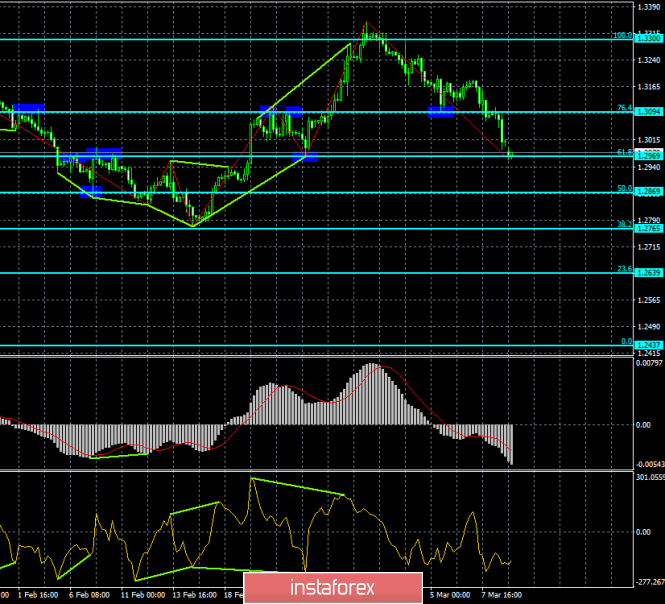Click the 11 Feb 00:00 time label
The image size is (665, 604).
(x=141, y=594)
